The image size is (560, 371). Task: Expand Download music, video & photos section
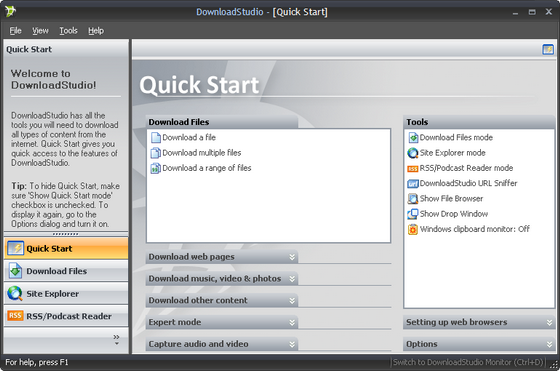click(222, 279)
